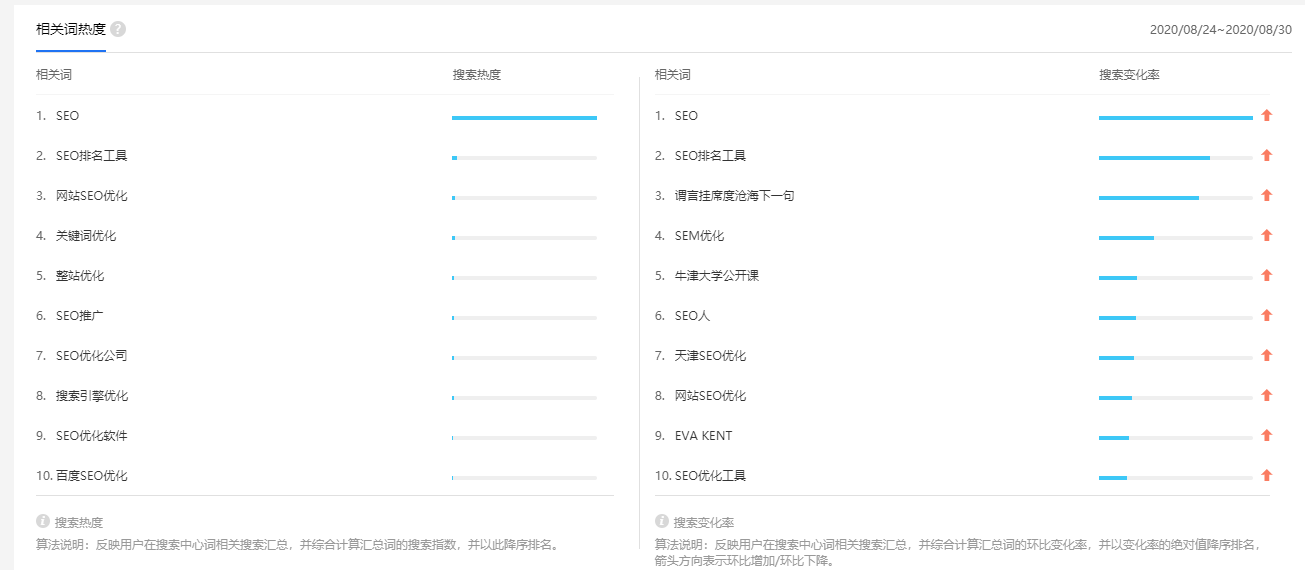The width and height of the screenshot is (1305, 570).
Task: Click the up arrow in EVA KENT row
Action: [1266, 436]
